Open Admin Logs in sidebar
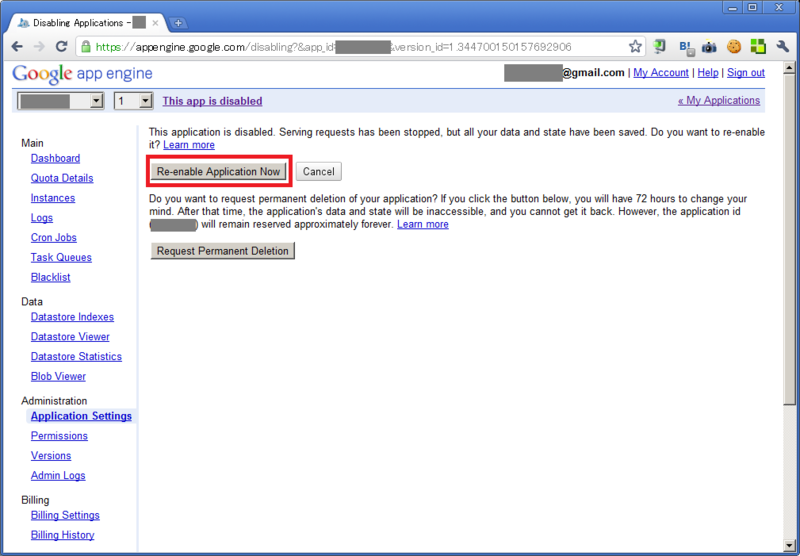 58,476
